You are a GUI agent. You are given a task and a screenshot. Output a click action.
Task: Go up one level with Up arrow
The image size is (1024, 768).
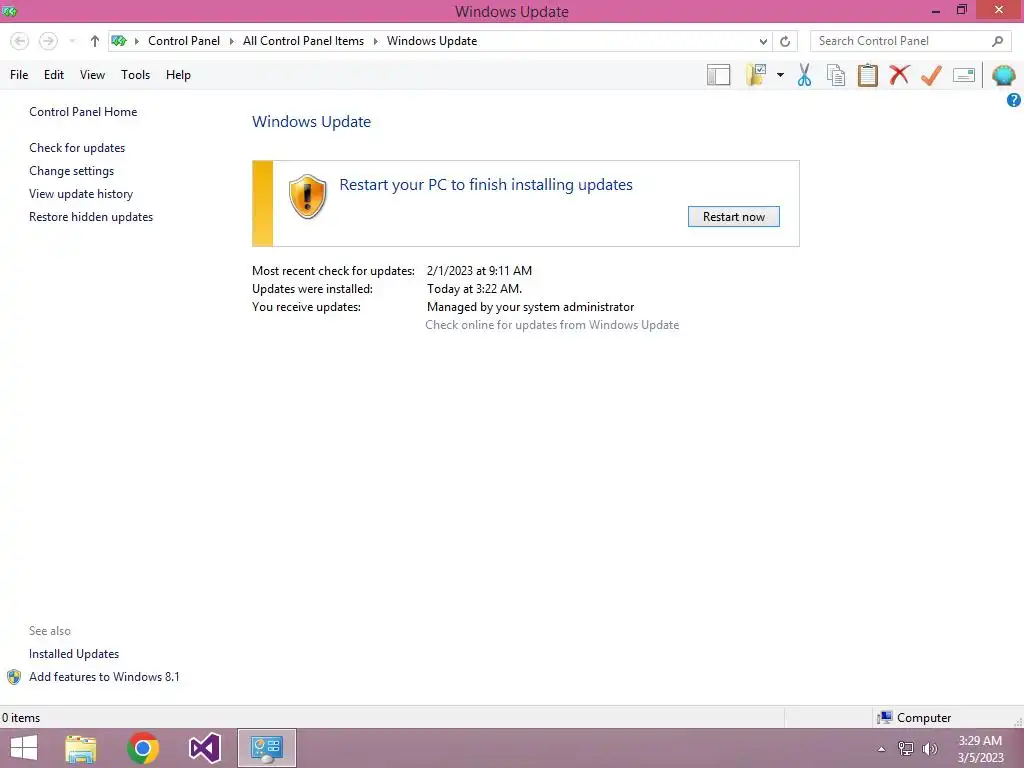[95, 41]
